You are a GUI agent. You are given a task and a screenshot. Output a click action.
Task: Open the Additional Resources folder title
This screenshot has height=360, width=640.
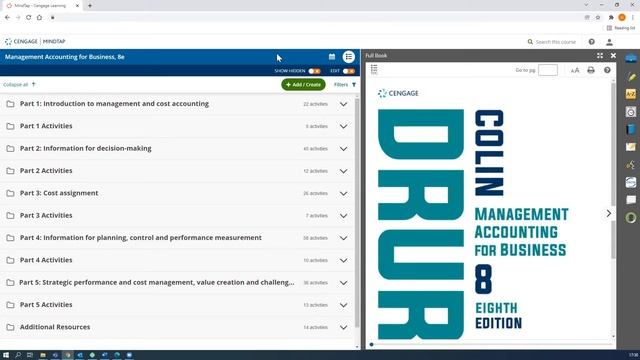(x=55, y=327)
